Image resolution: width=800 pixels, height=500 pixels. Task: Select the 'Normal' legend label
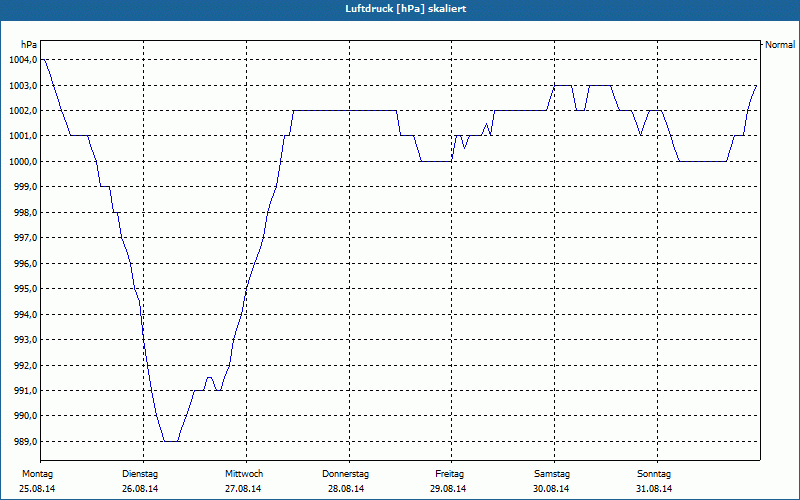tap(780, 45)
